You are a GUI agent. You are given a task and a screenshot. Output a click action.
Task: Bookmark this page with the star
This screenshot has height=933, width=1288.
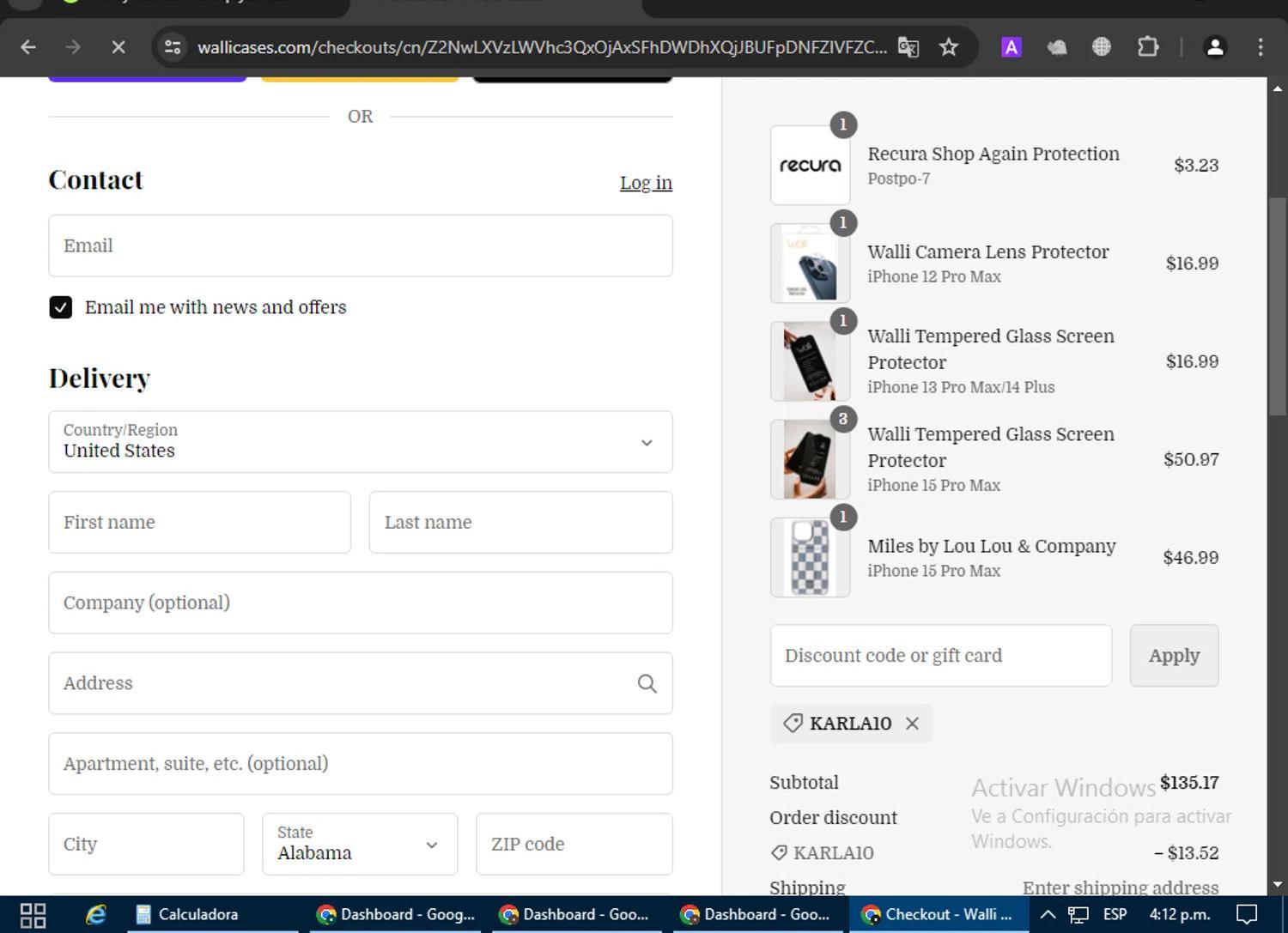(949, 47)
